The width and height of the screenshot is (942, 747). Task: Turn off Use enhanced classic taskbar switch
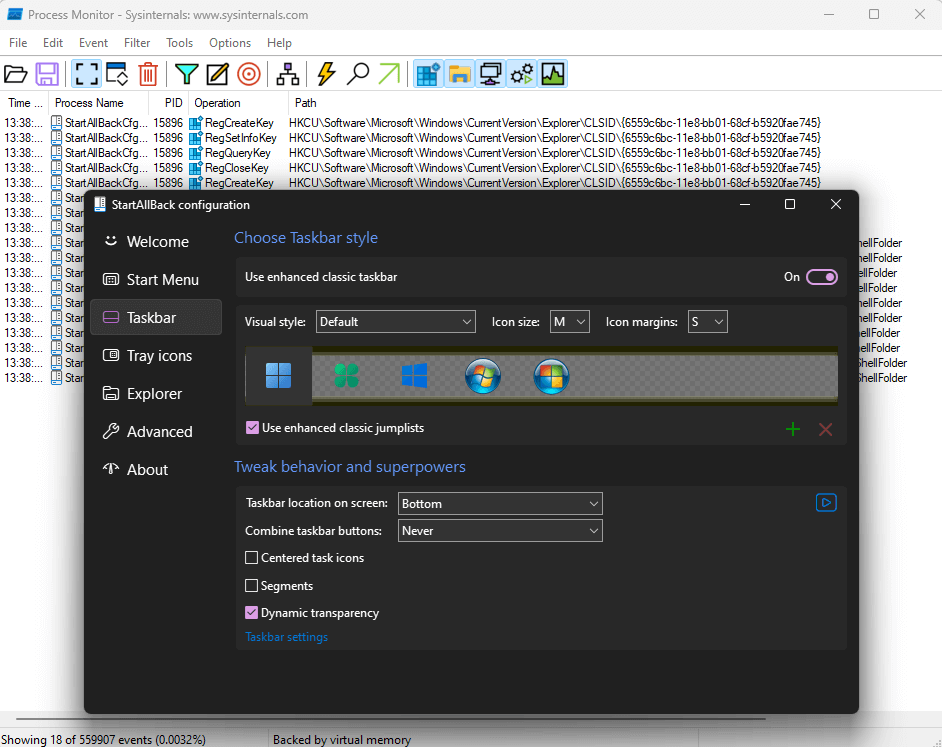[x=822, y=277]
